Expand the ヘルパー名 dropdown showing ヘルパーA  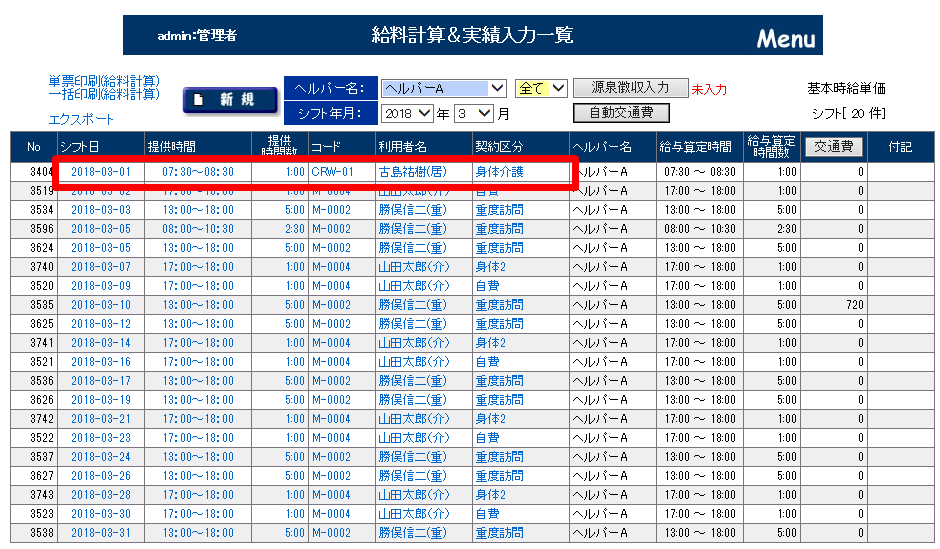point(445,89)
